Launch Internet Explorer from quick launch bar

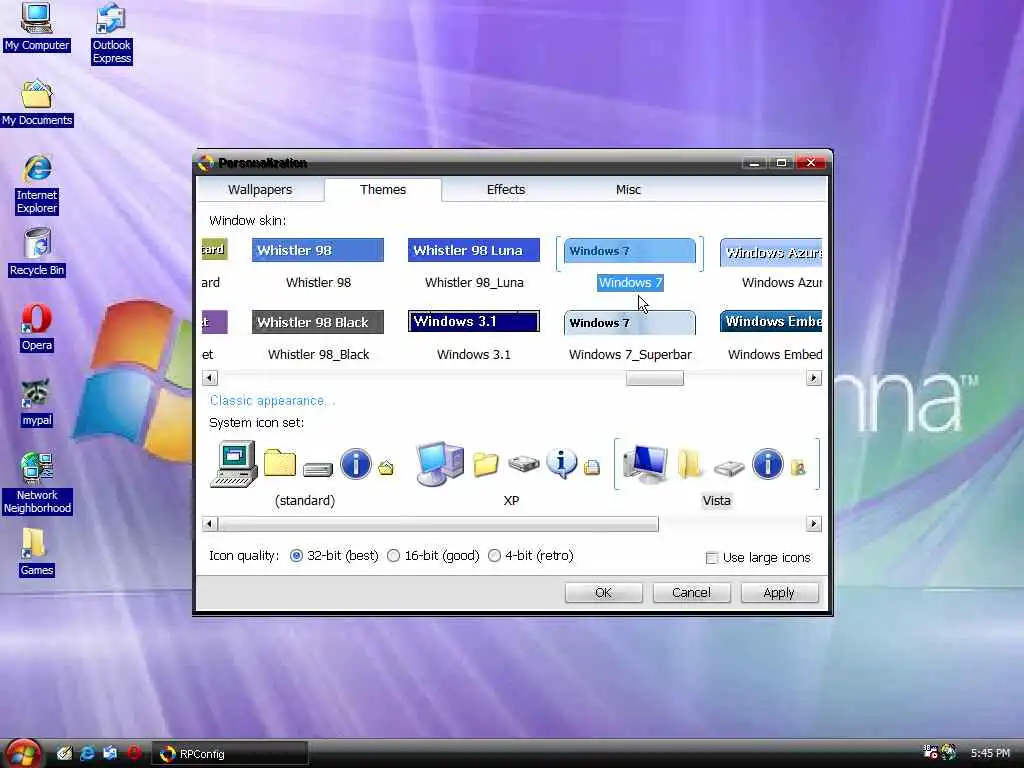(x=87, y=754)
